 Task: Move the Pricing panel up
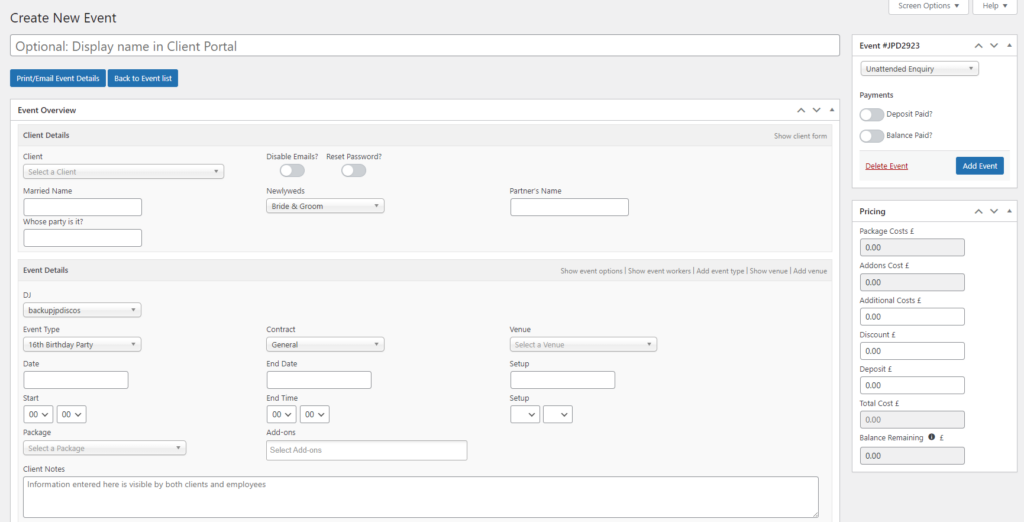point(977,211)
